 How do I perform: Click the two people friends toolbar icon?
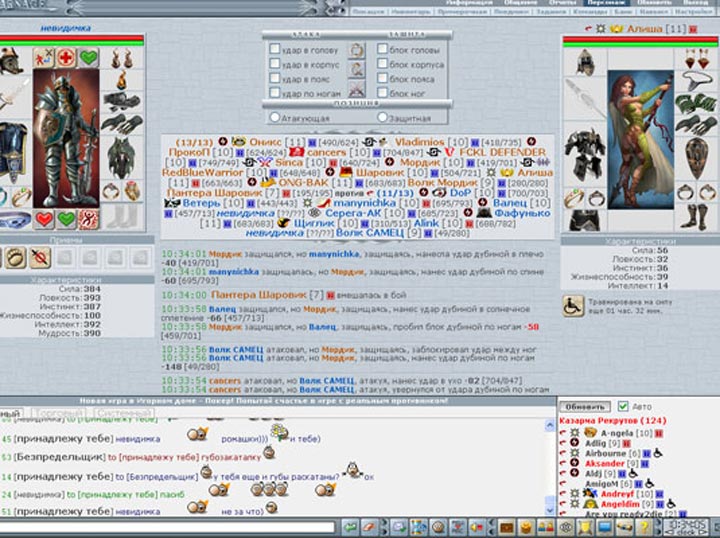(x=545, y=528)
